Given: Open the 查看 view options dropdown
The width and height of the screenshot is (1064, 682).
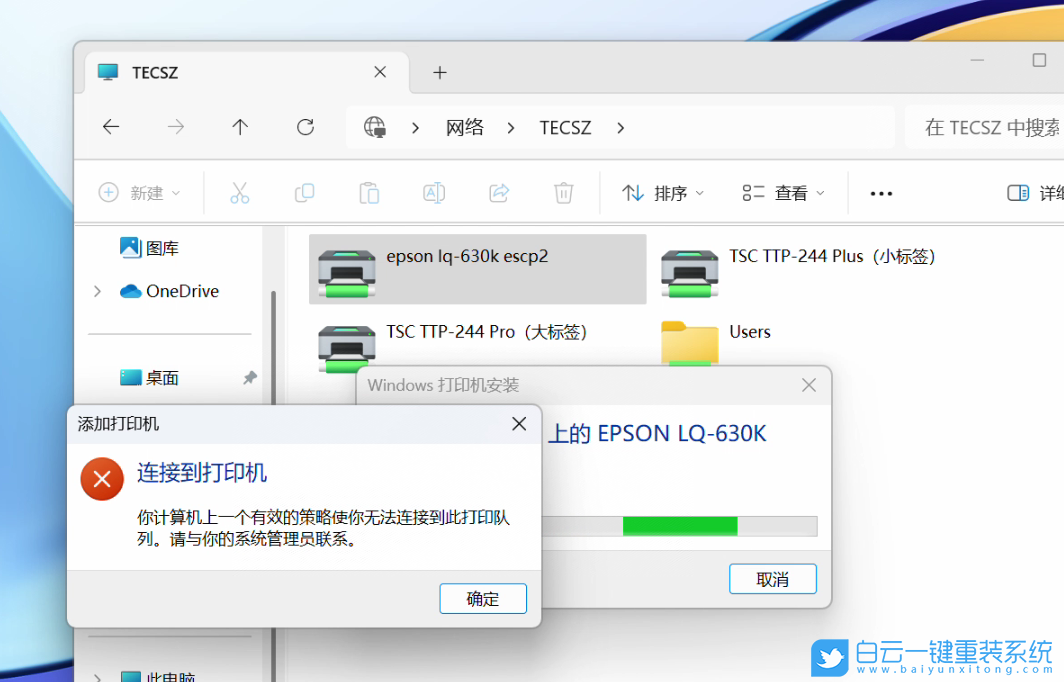Looking at the screenshot, I should coord(784,192).
